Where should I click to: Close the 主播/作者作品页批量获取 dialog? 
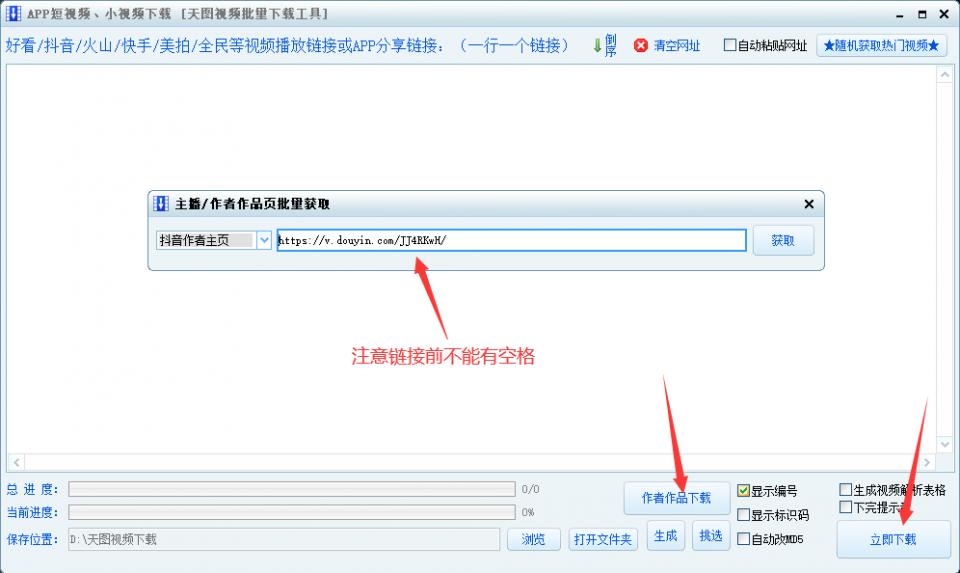tap(809, 204)
